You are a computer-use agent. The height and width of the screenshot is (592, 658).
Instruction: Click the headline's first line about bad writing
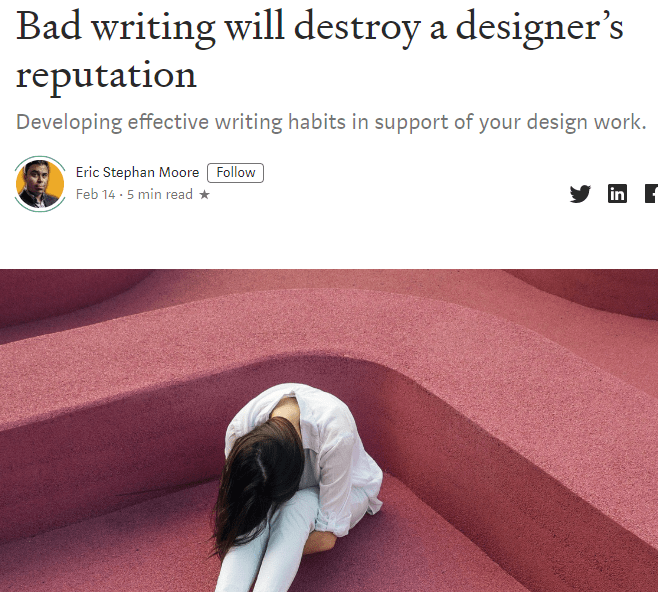coord(319,28)
